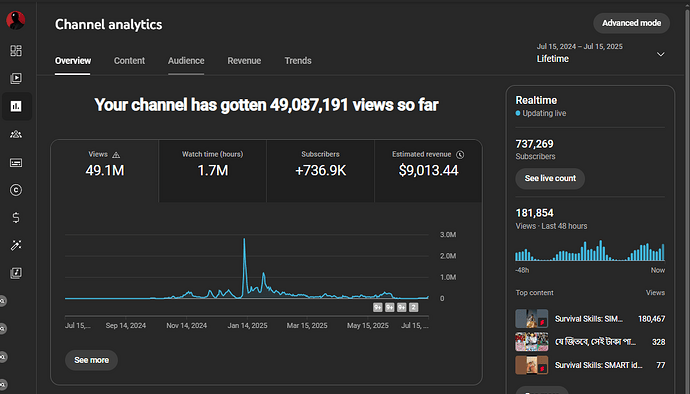Open the Content videos sidebar icon
The image size is (690, 394).
(x=16, y=78)
